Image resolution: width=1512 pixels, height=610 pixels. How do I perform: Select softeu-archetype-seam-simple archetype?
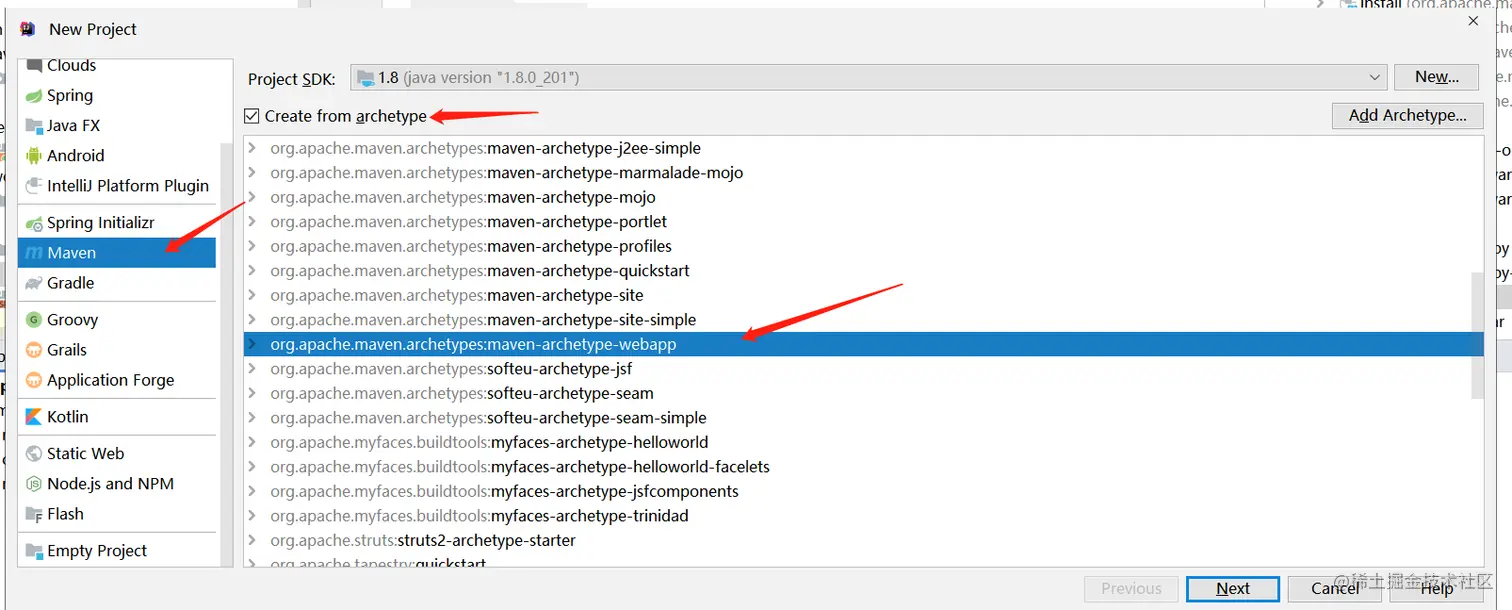coord(864,418)
